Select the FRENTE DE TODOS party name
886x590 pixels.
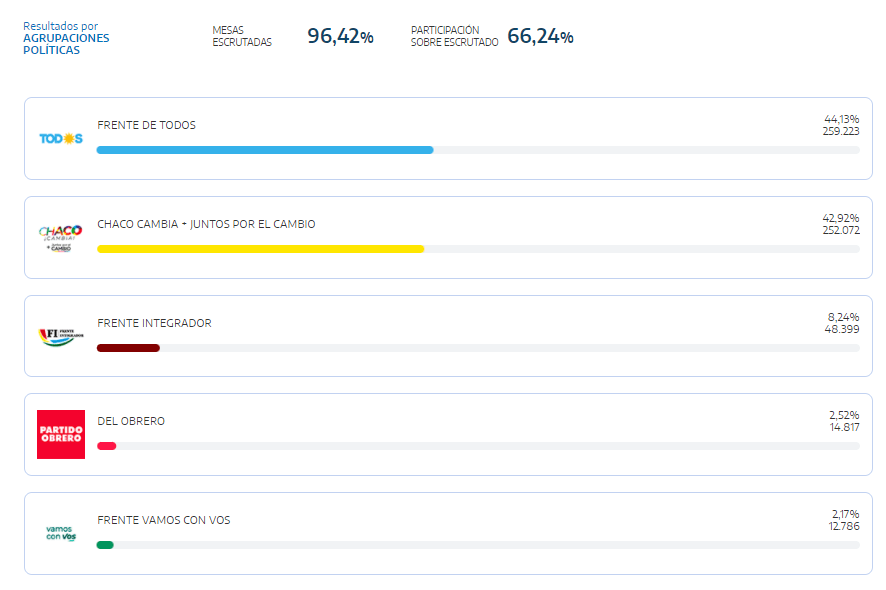tap(146, 125)
